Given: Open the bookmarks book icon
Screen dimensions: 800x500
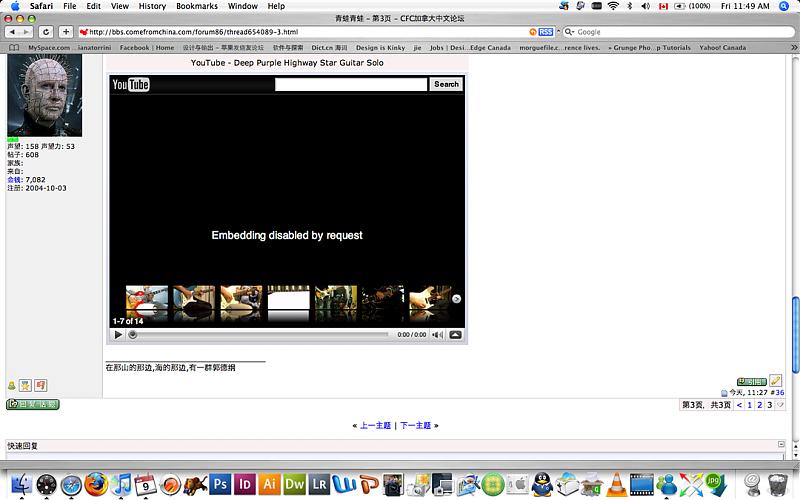Looking at the screenshot, I should [x=14, y=47].
